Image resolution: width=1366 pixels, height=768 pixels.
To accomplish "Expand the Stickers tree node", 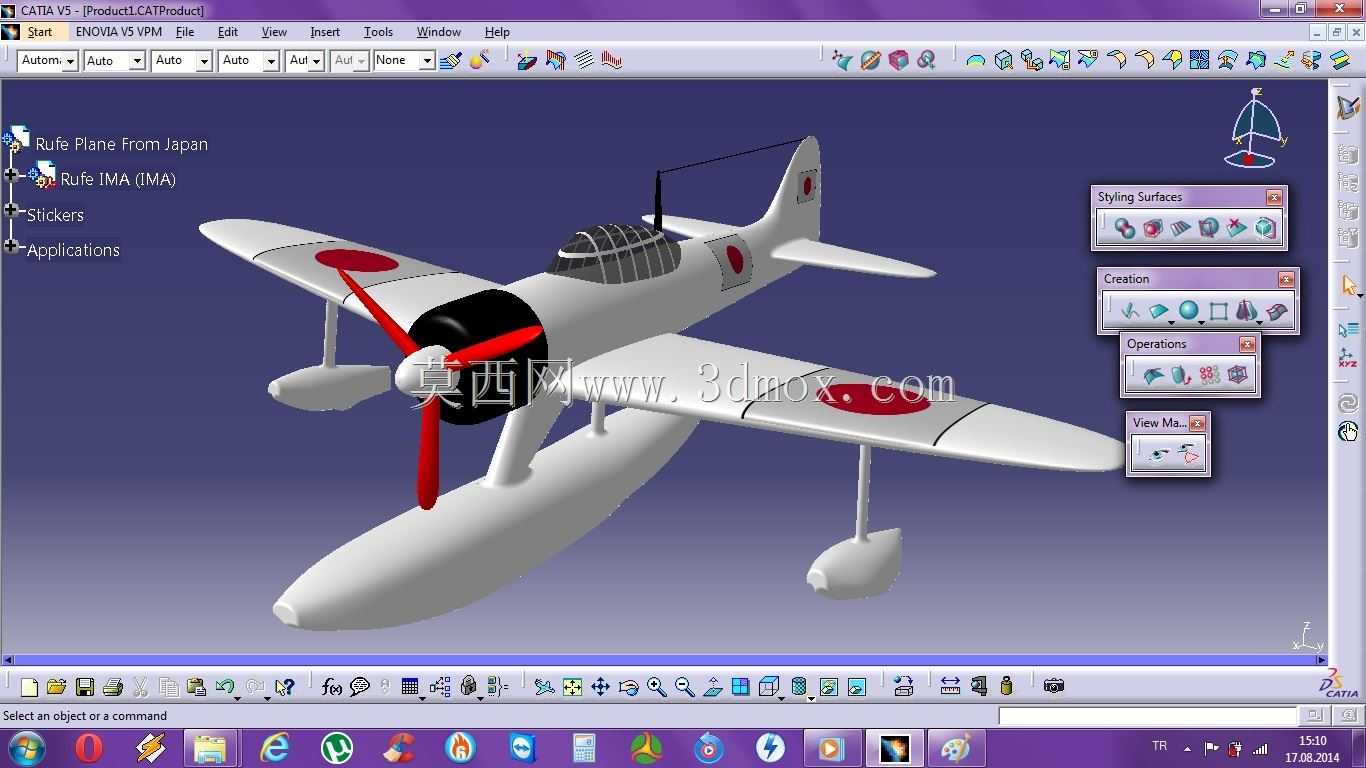I will tap(11, 210).
